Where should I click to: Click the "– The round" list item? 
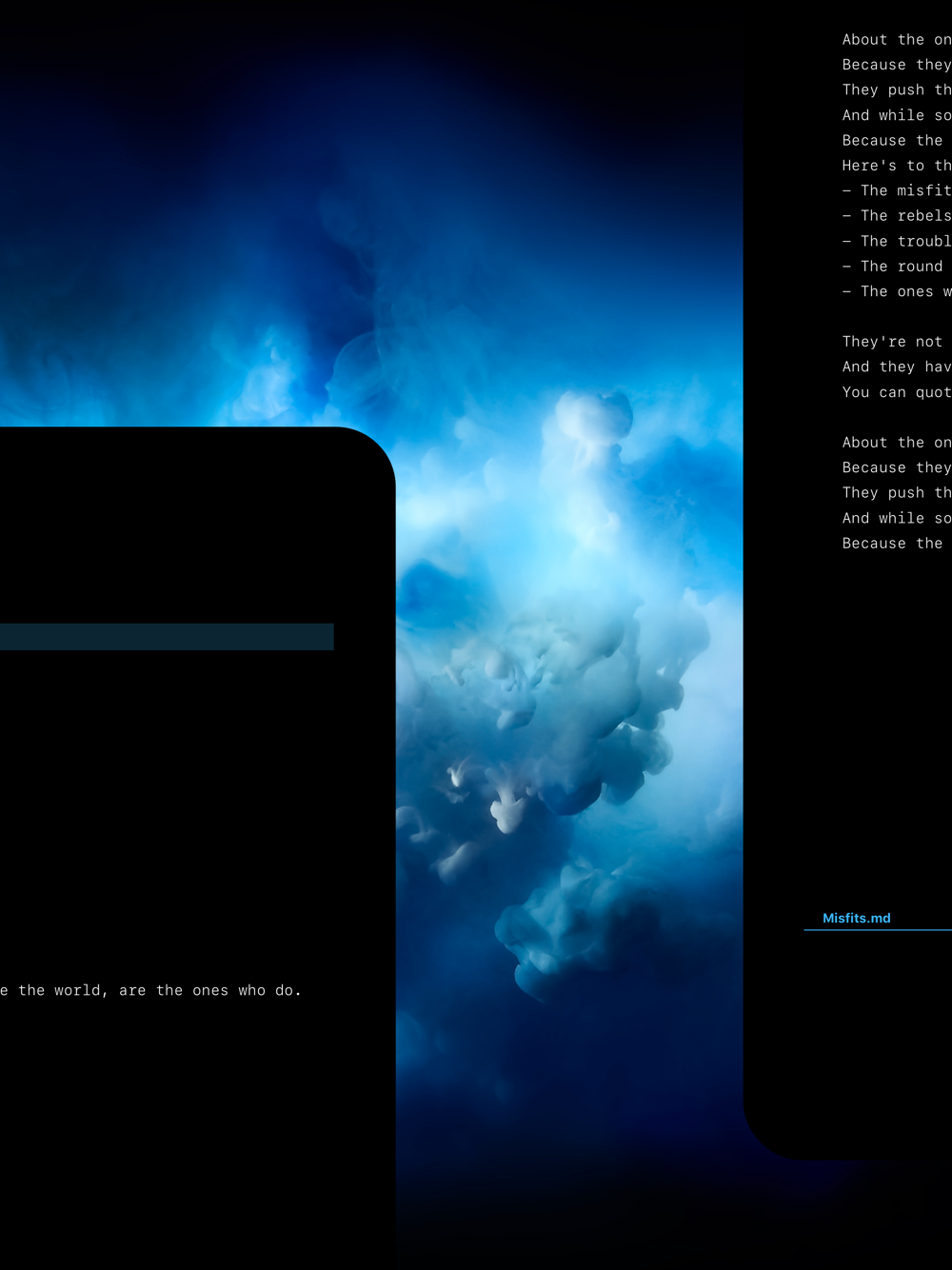coord(892,267)
